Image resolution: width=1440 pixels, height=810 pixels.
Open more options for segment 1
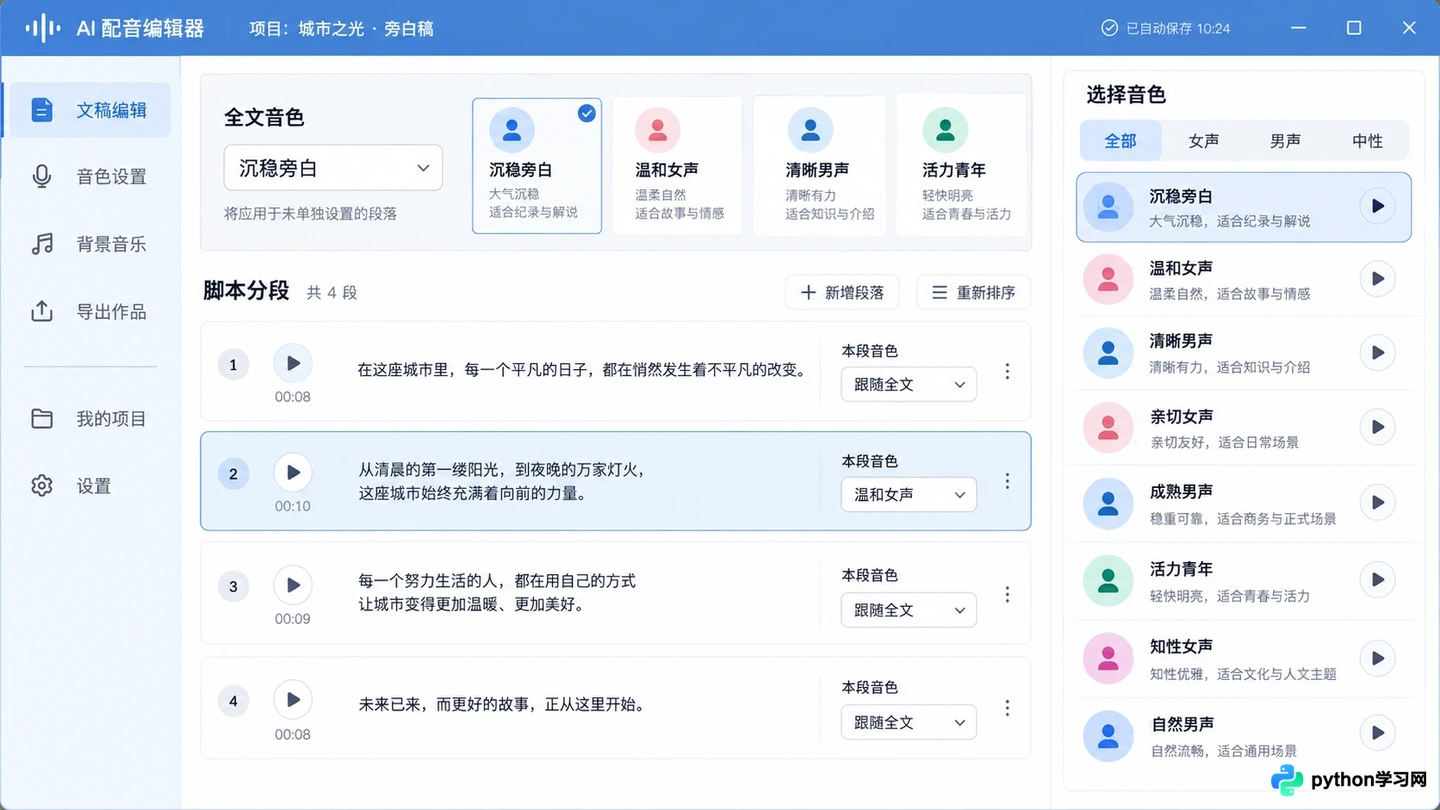tap(1007, 371)
